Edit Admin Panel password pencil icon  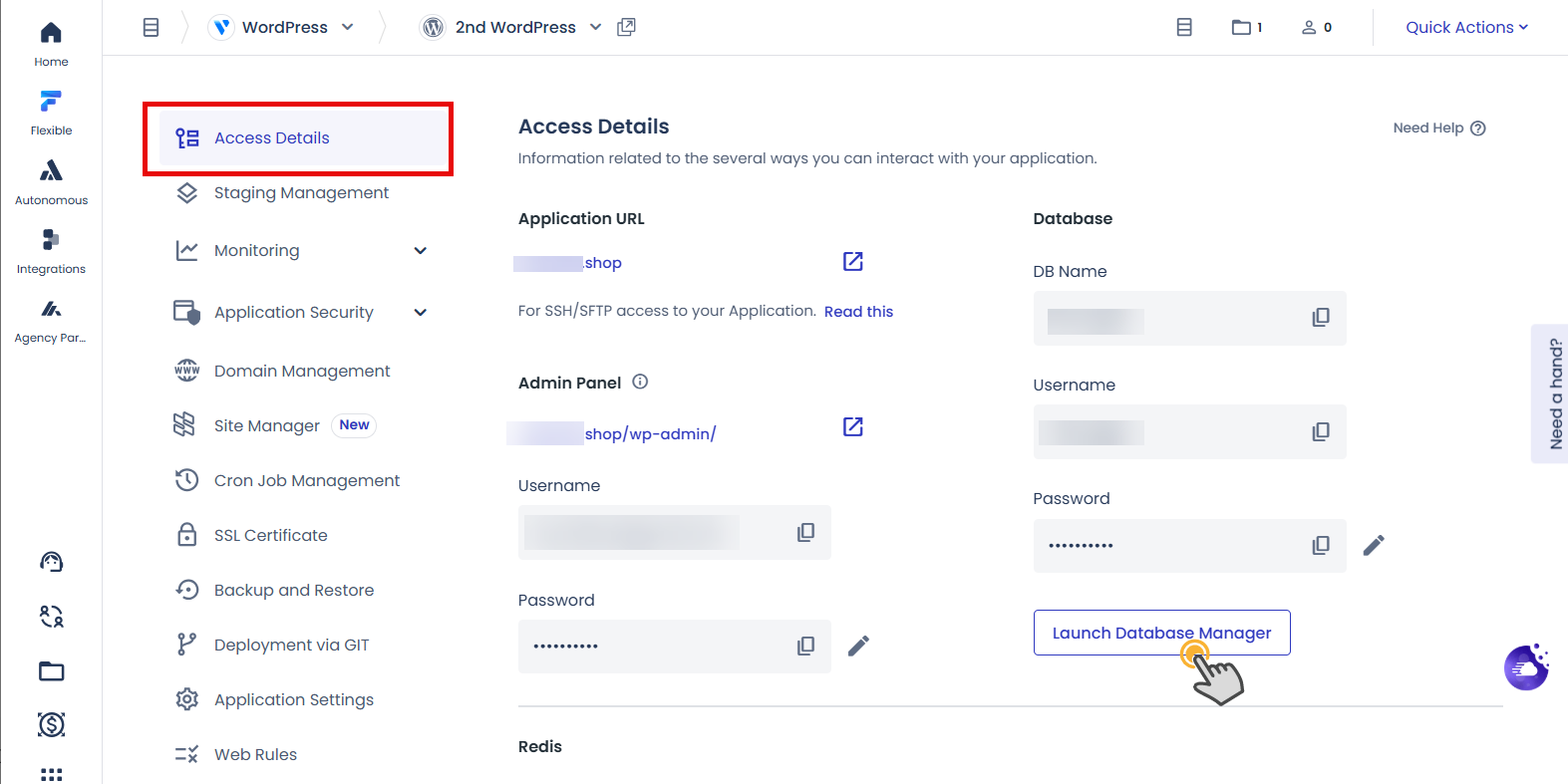858,647
